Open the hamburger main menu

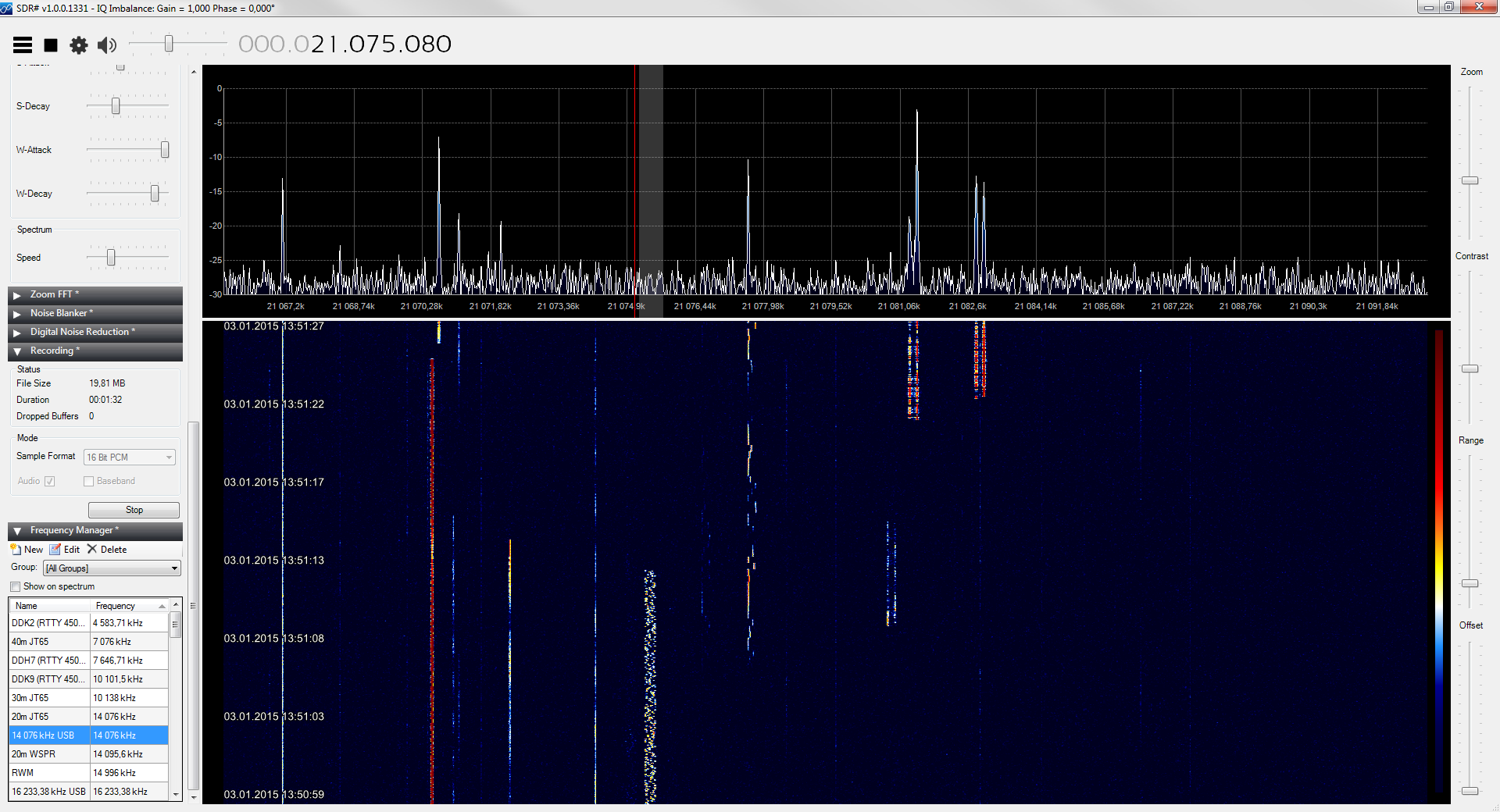[23, 45]
